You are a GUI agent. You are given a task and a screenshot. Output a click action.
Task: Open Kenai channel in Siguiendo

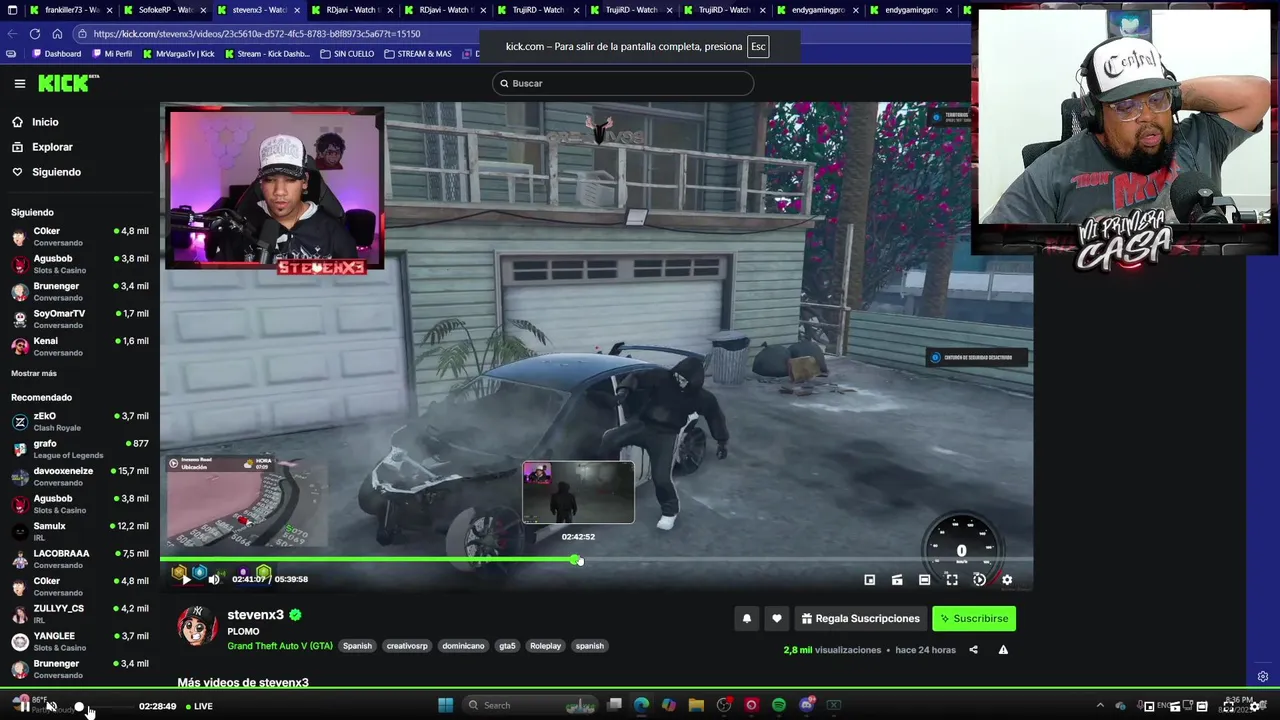pyautogui.click(x=80, y=346)
